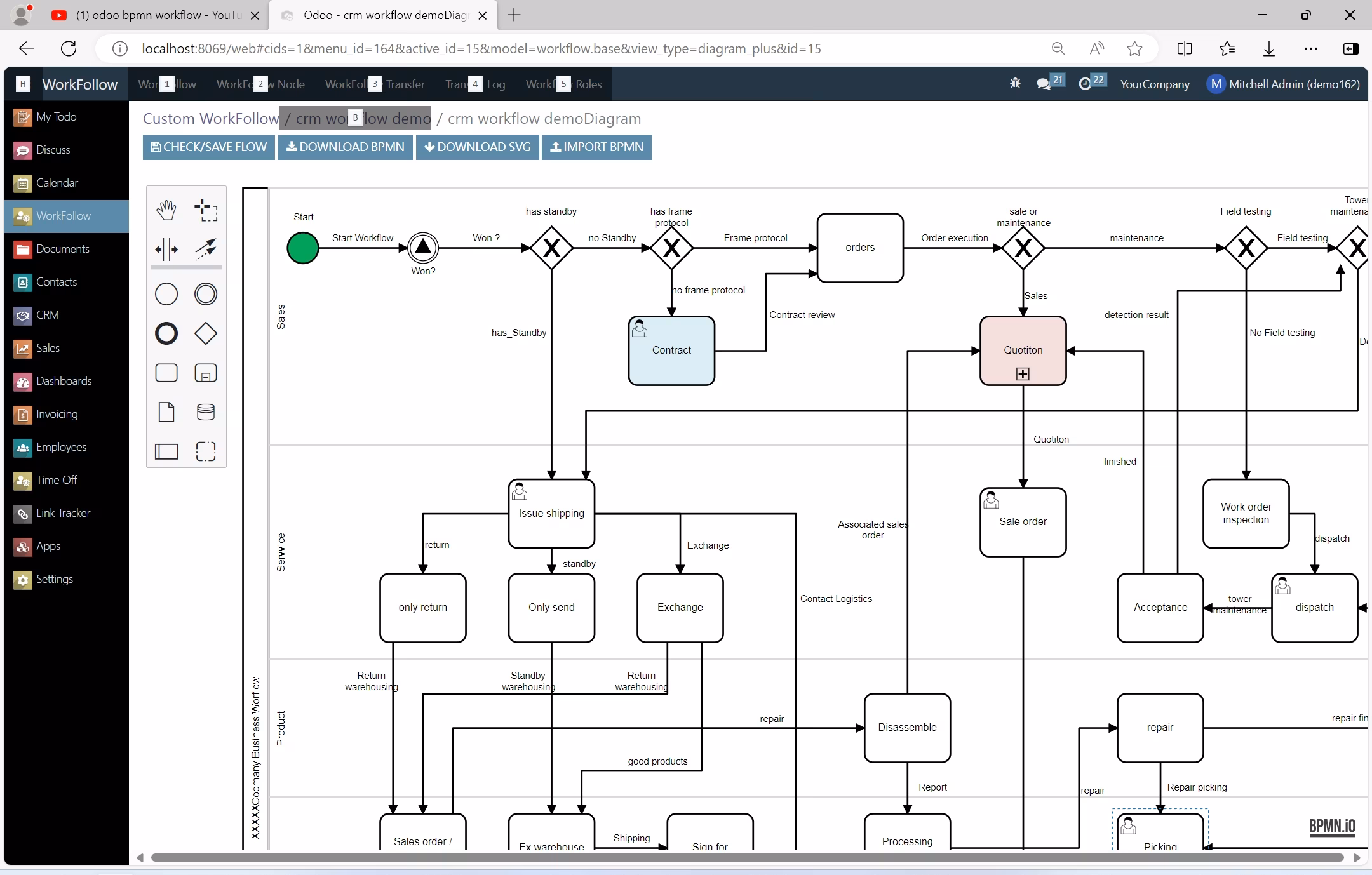This screenshot has width=1372, height=875.
Task: Go to crm workflow demo breadcrumb
Action: click(x=363, y=119)
